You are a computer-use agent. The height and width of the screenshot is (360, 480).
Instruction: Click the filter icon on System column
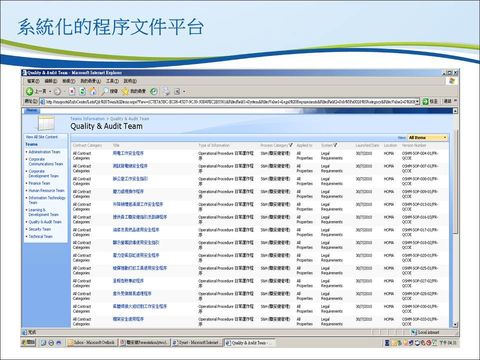point(335,145)
